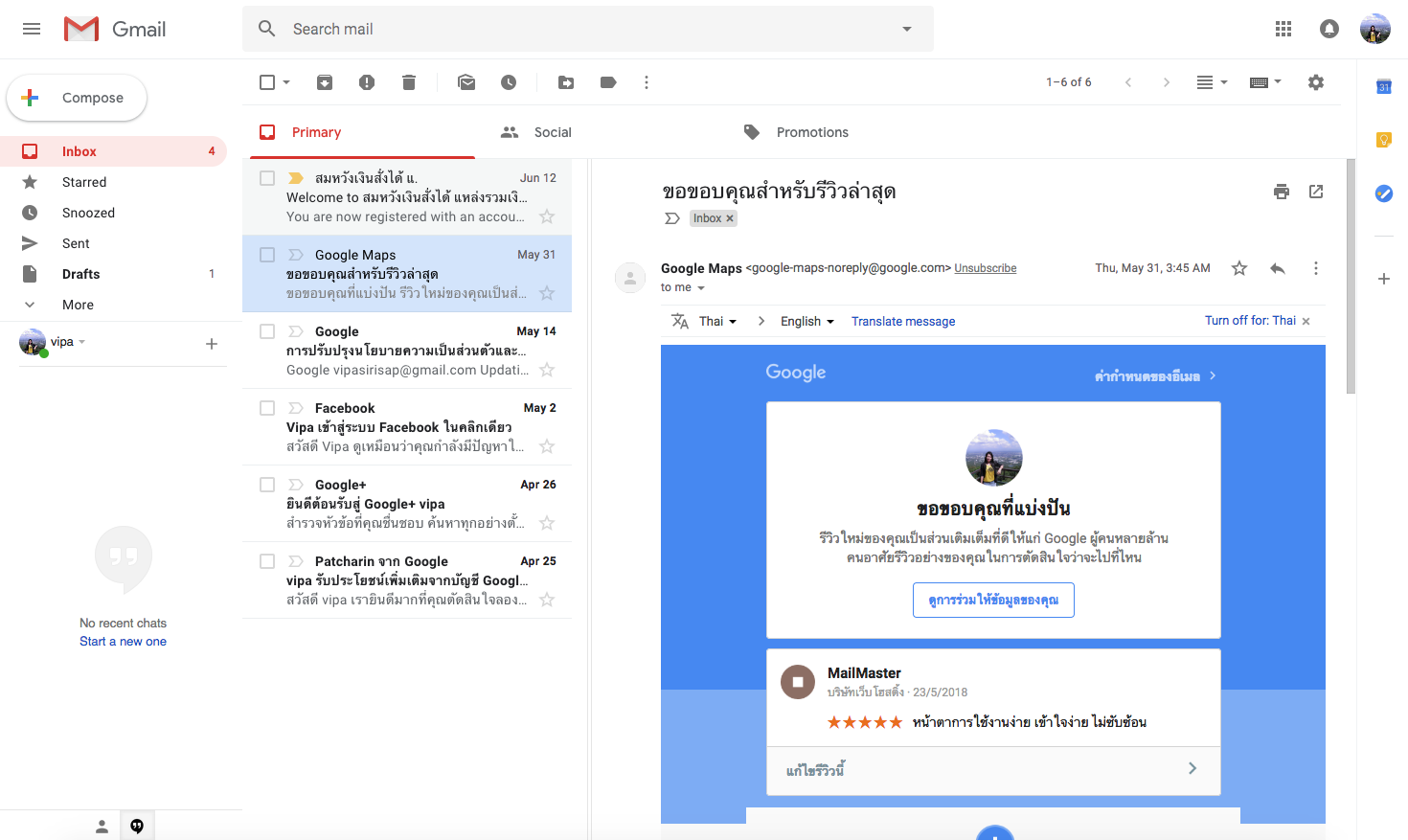Check the สมหวังเงินสั่งได้ email checkbox
Screen dimensions: 1408x840
tap(267, 178)
